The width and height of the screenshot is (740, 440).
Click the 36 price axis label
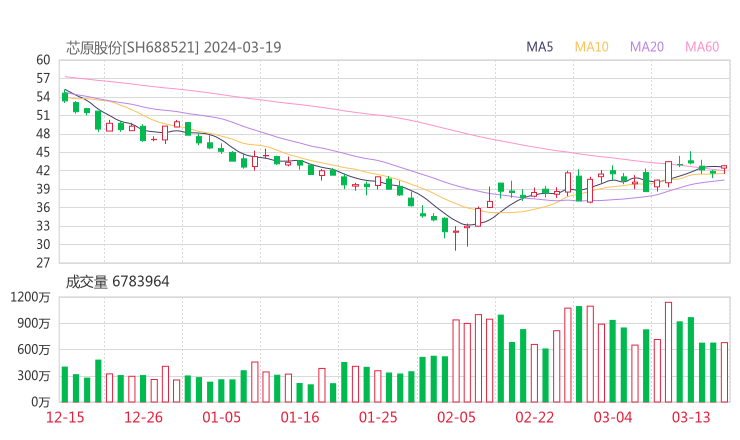click(43, 207)
